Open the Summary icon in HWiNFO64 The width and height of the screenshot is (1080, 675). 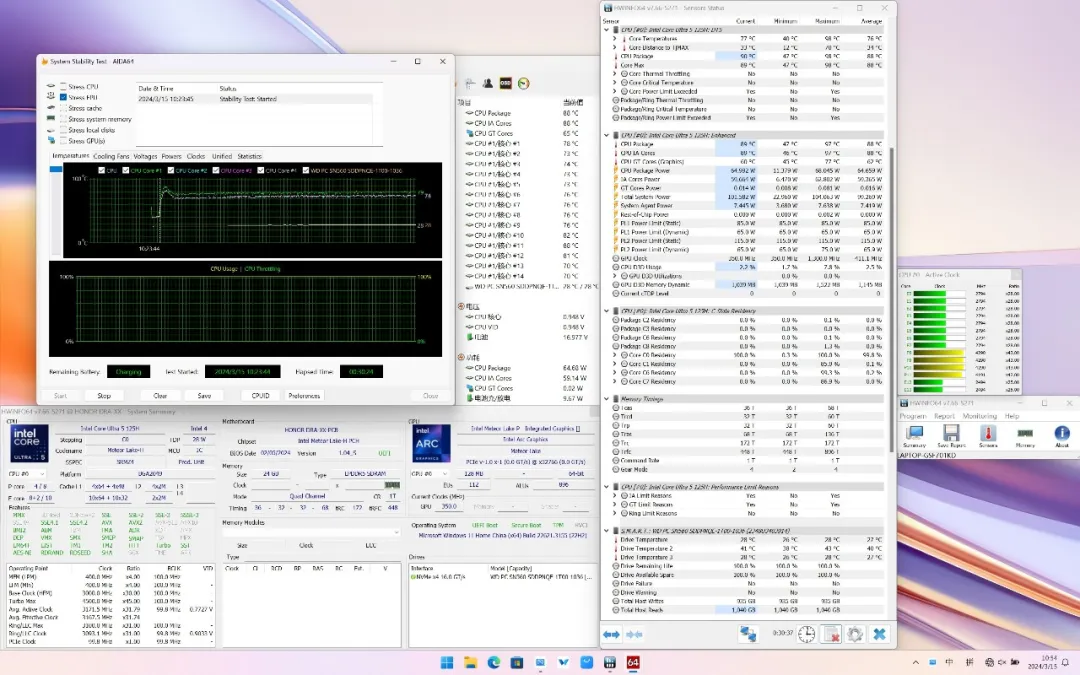pyautogui.click(x=914, y=434)
